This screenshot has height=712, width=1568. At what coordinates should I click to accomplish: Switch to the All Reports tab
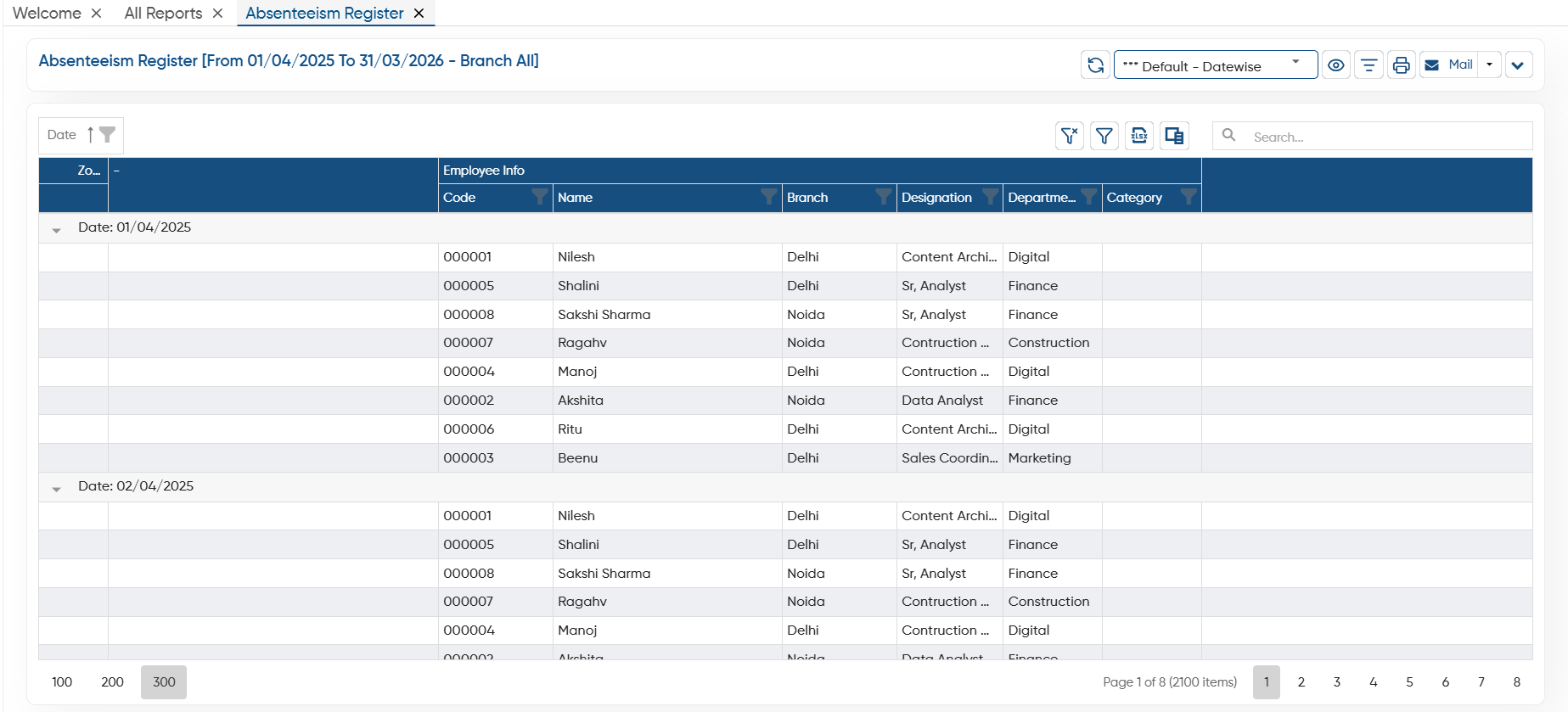coord(163,14)
